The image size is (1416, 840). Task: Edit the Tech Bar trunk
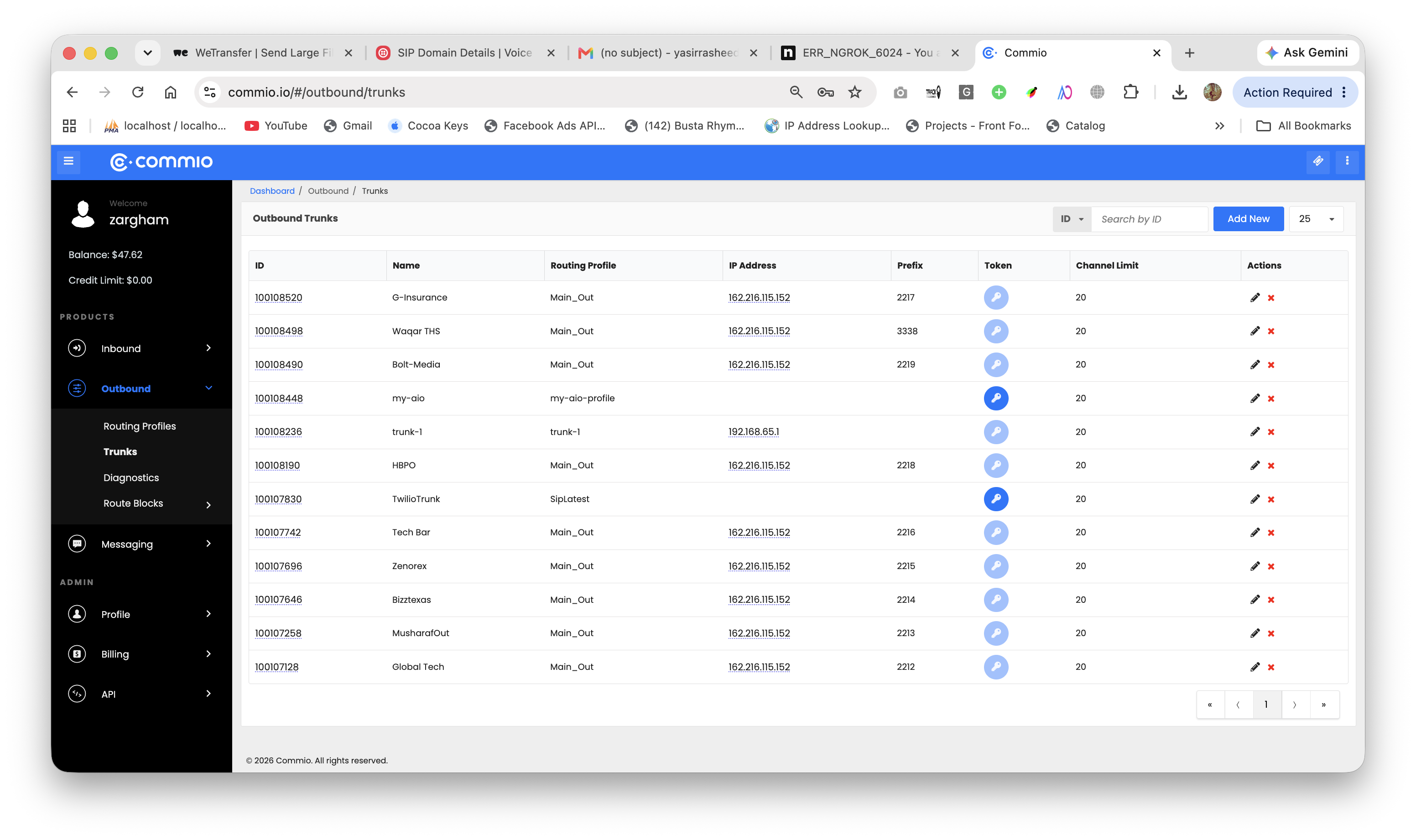click(1255, 533)
